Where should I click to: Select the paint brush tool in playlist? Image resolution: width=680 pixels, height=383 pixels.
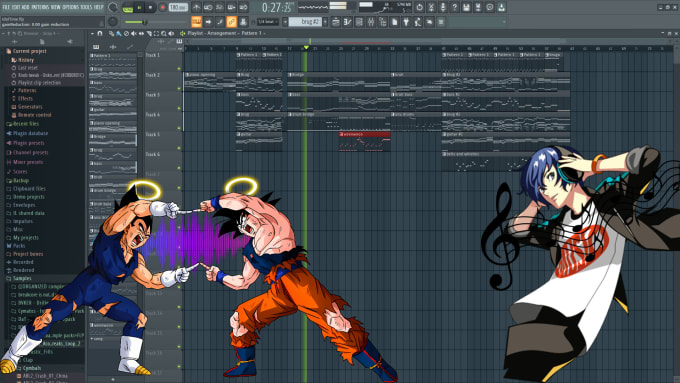(118, 33)
